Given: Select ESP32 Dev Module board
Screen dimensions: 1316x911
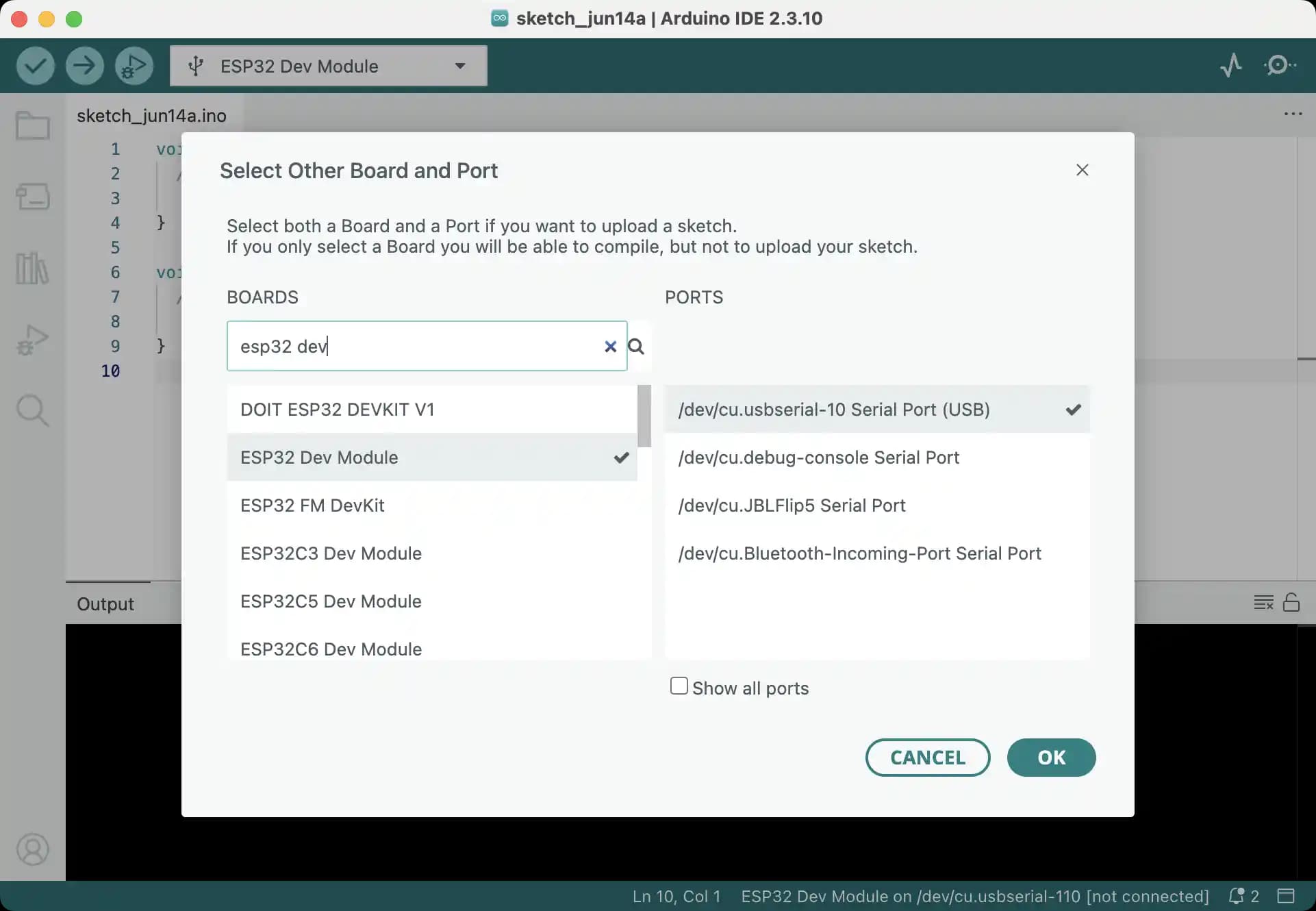Looking at the screenshot, I should [432, 457].
